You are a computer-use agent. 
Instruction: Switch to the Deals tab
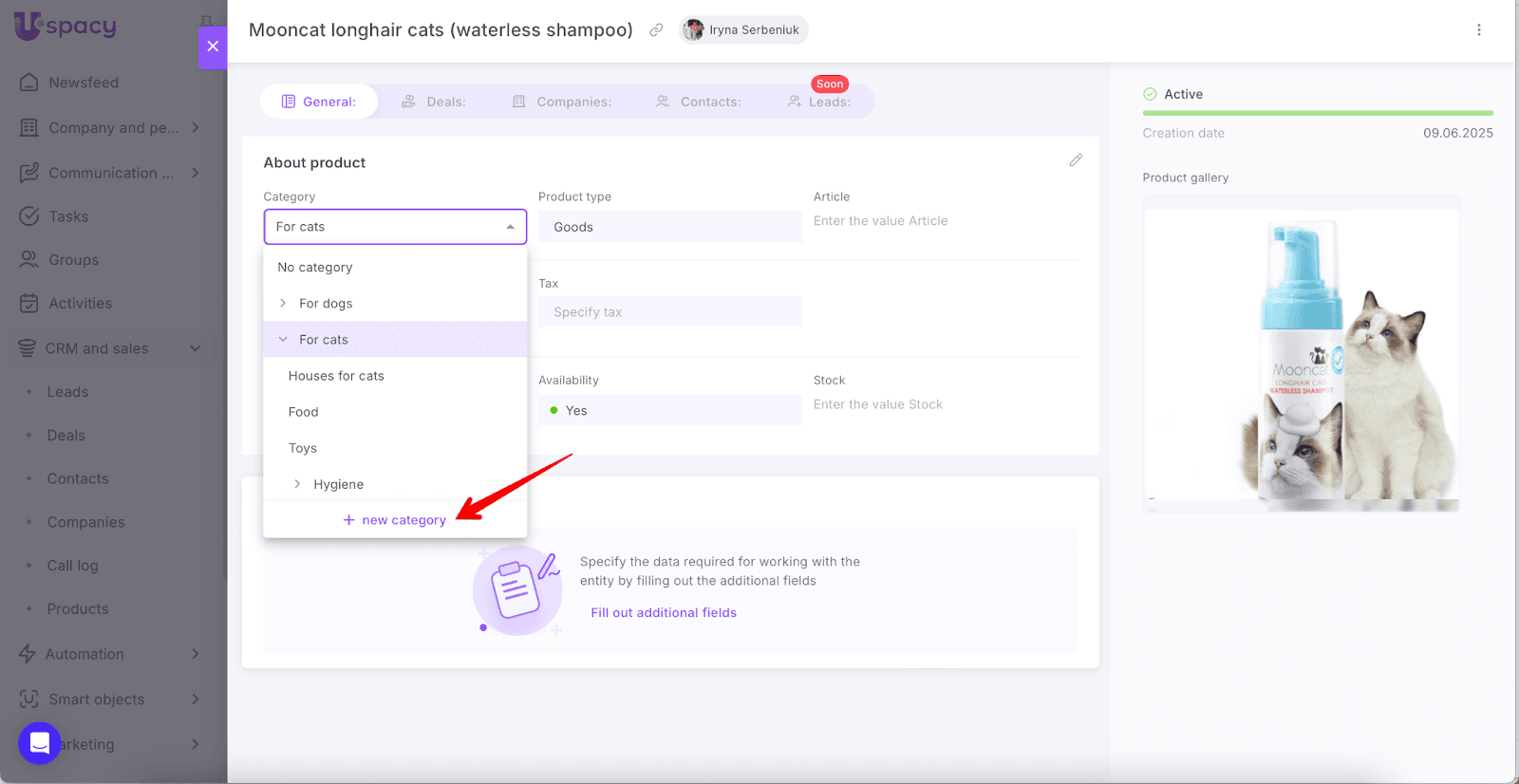pos(434,102)
